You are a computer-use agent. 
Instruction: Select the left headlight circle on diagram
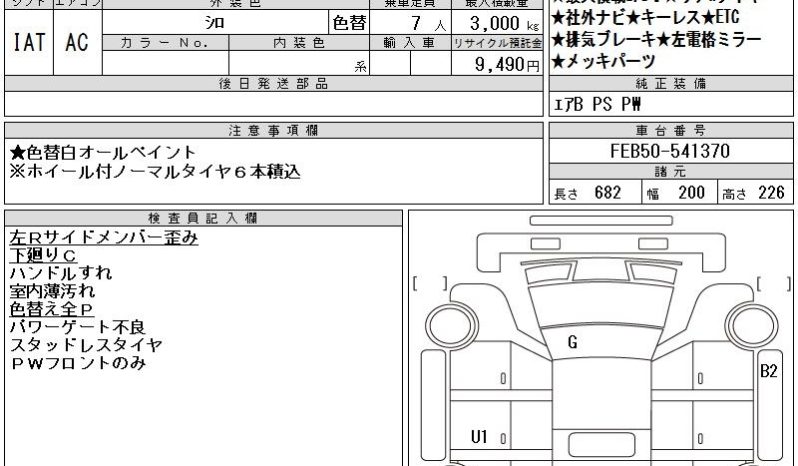(451, 326)
